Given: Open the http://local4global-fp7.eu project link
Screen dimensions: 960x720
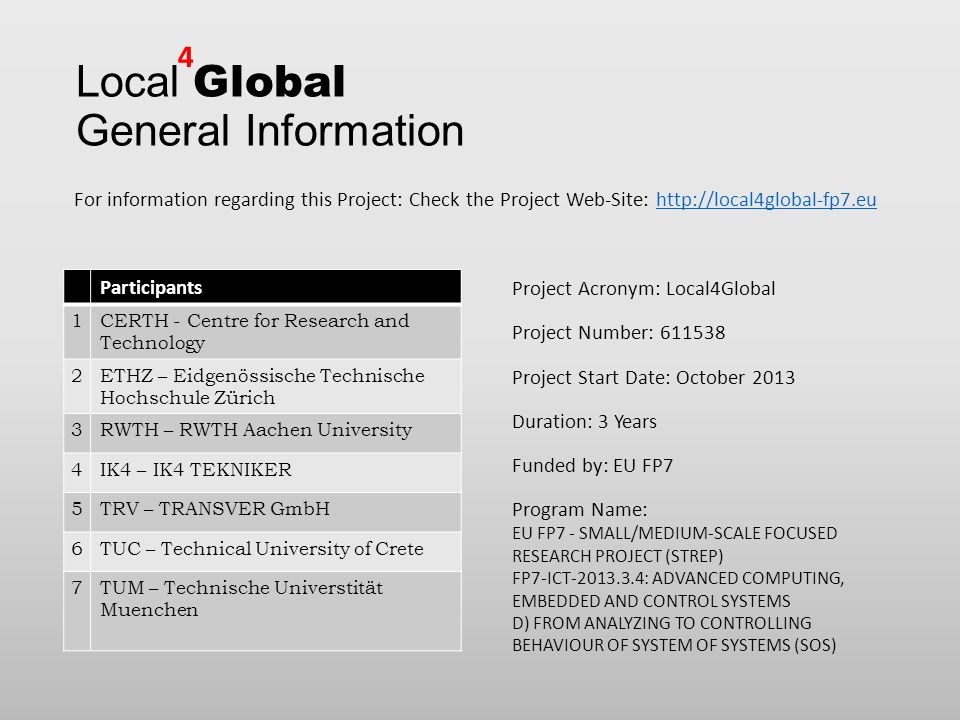Looking at the screenshot, I should pyautogui.click(x=766, y=200).
